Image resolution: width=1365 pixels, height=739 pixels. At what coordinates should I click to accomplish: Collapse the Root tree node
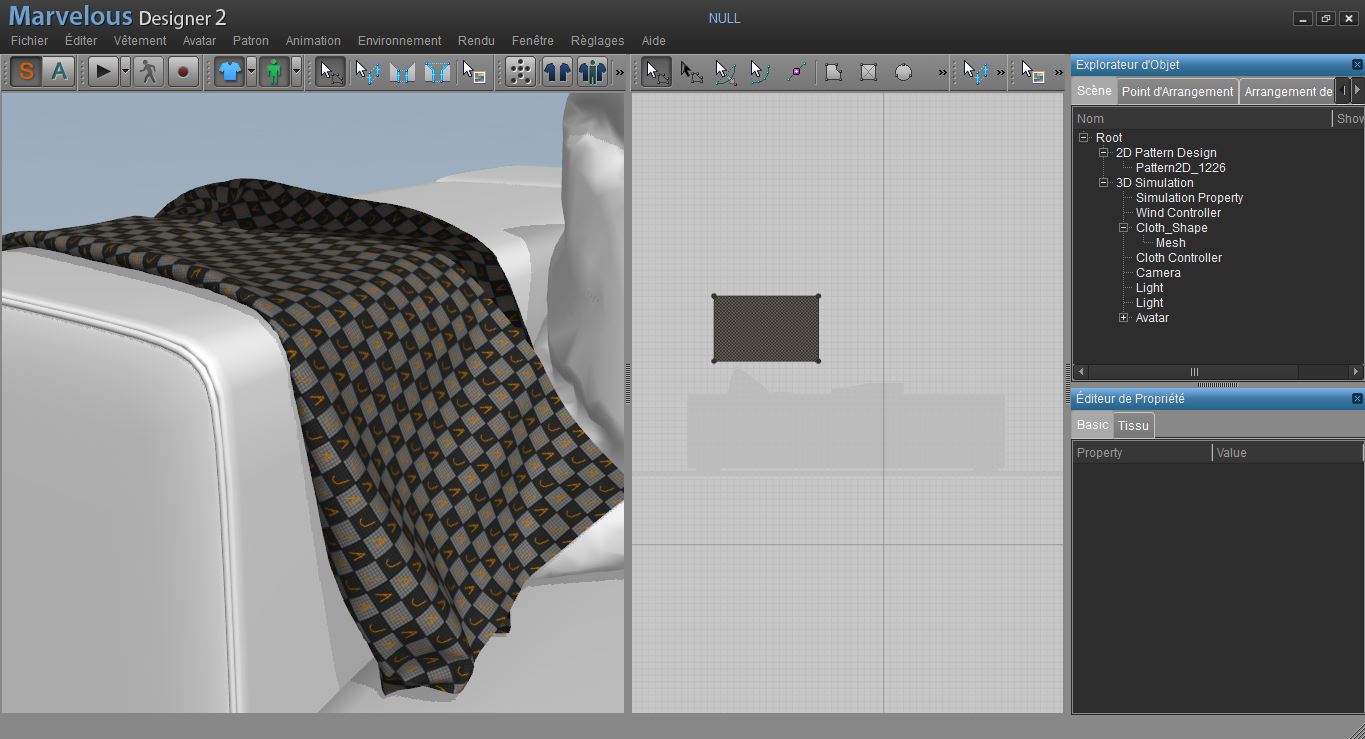coord(1084,138)
